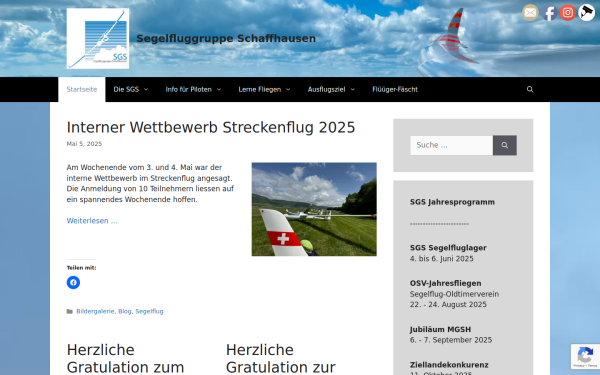Open the email contact icon

coord(530,13)
